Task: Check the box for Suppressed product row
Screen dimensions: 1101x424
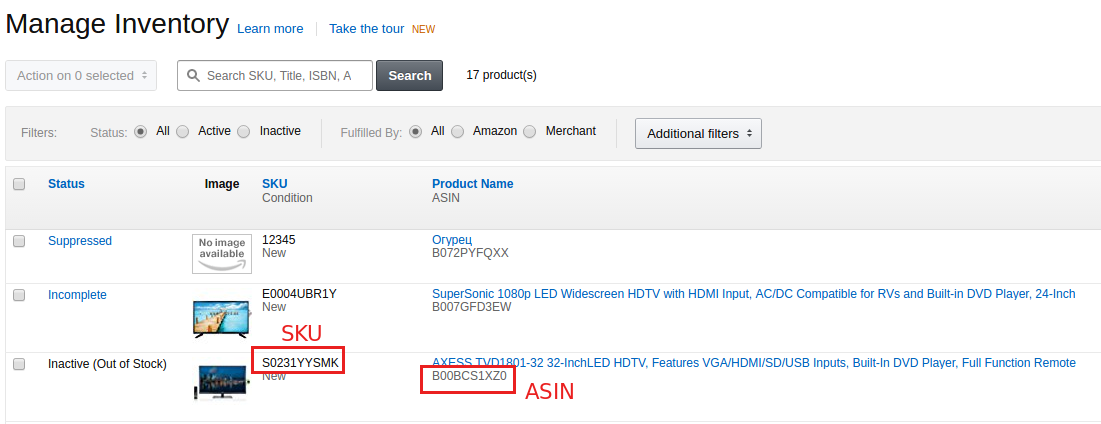Action: coord(19,241)
